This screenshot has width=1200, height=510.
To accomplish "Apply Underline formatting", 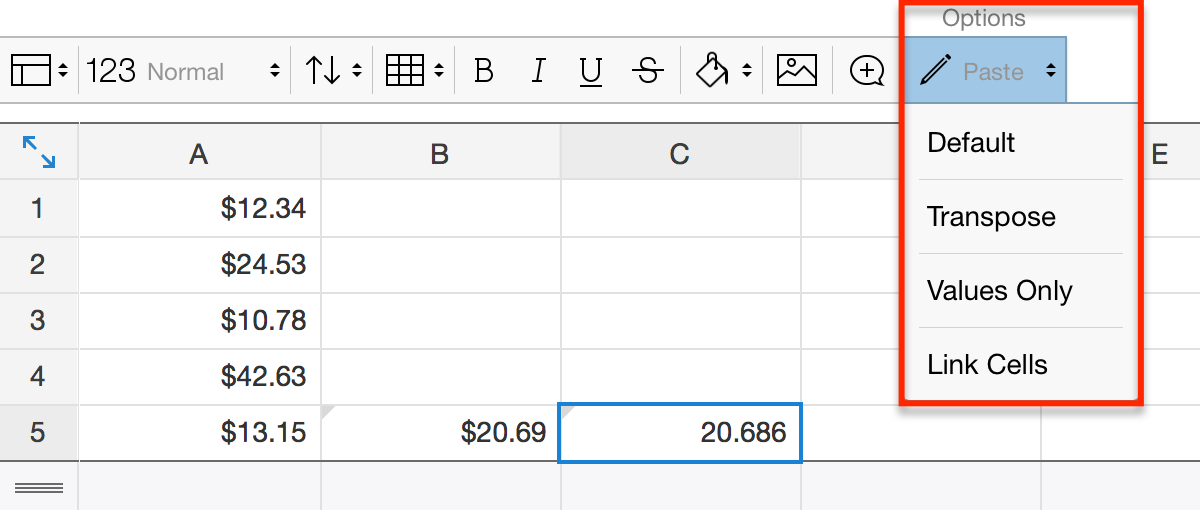I will pos(591,72).
